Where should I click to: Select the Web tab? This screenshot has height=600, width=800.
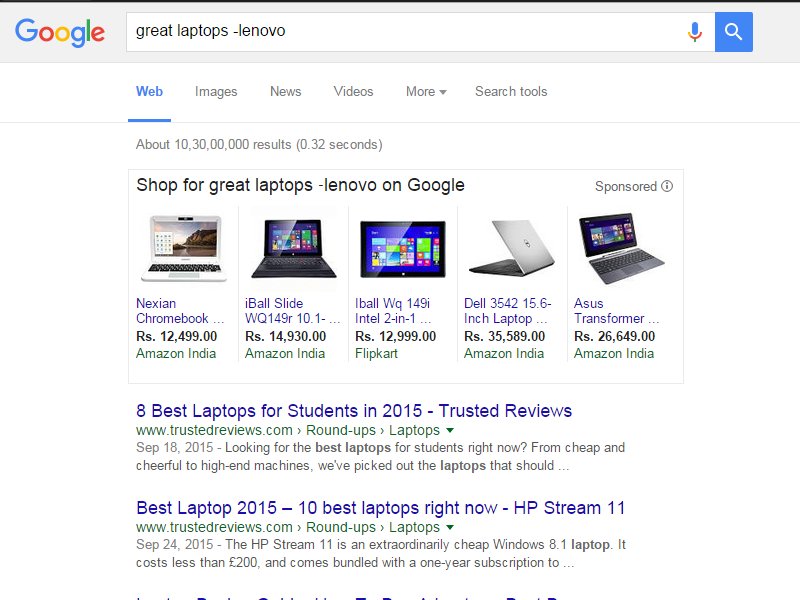tap(149, 92)
